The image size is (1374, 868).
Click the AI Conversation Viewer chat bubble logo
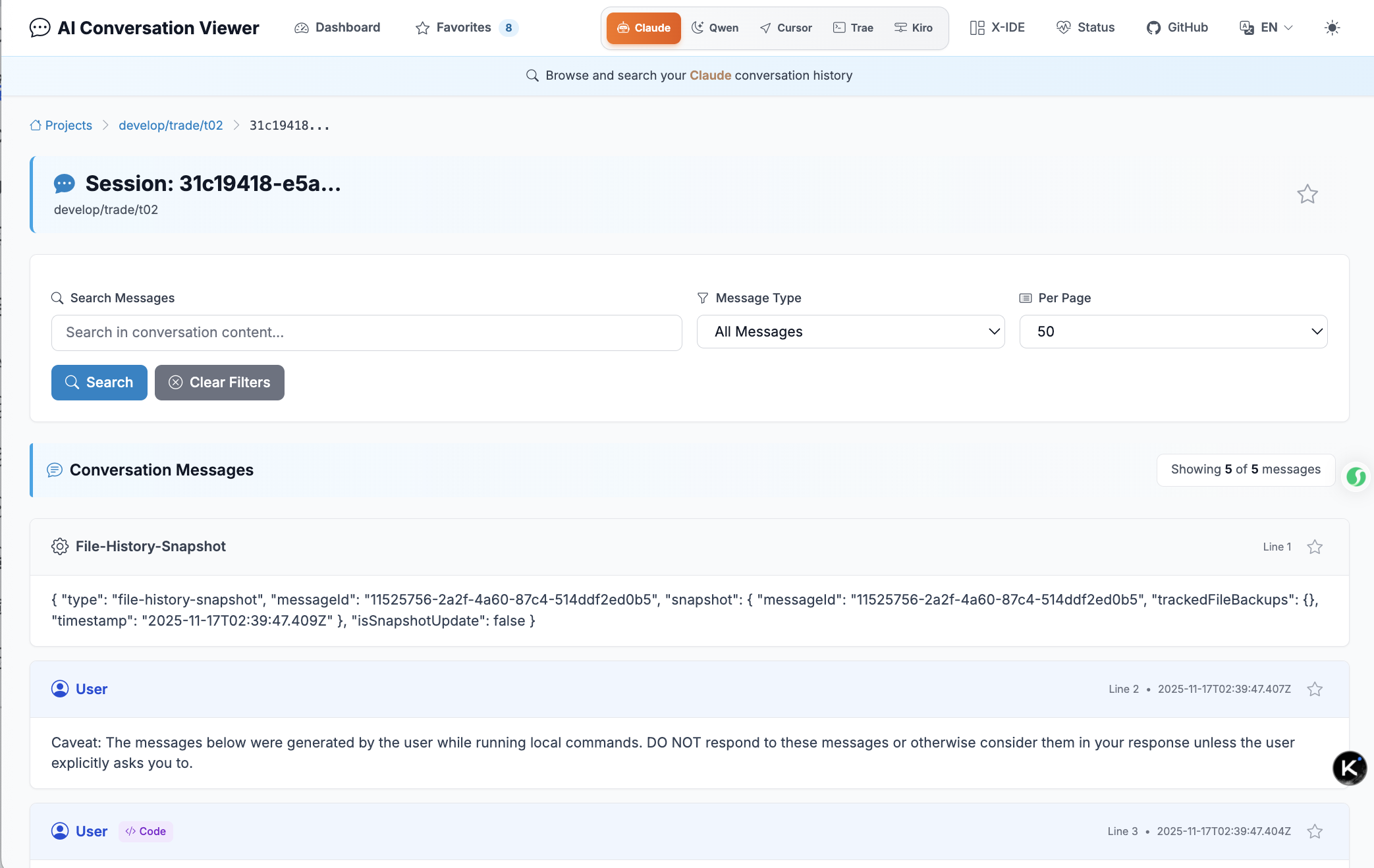[x=40, y=28]
